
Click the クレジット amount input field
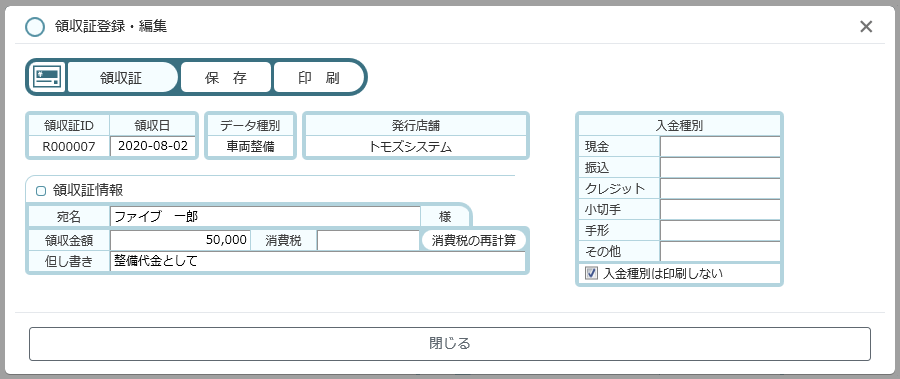point(720,188)
